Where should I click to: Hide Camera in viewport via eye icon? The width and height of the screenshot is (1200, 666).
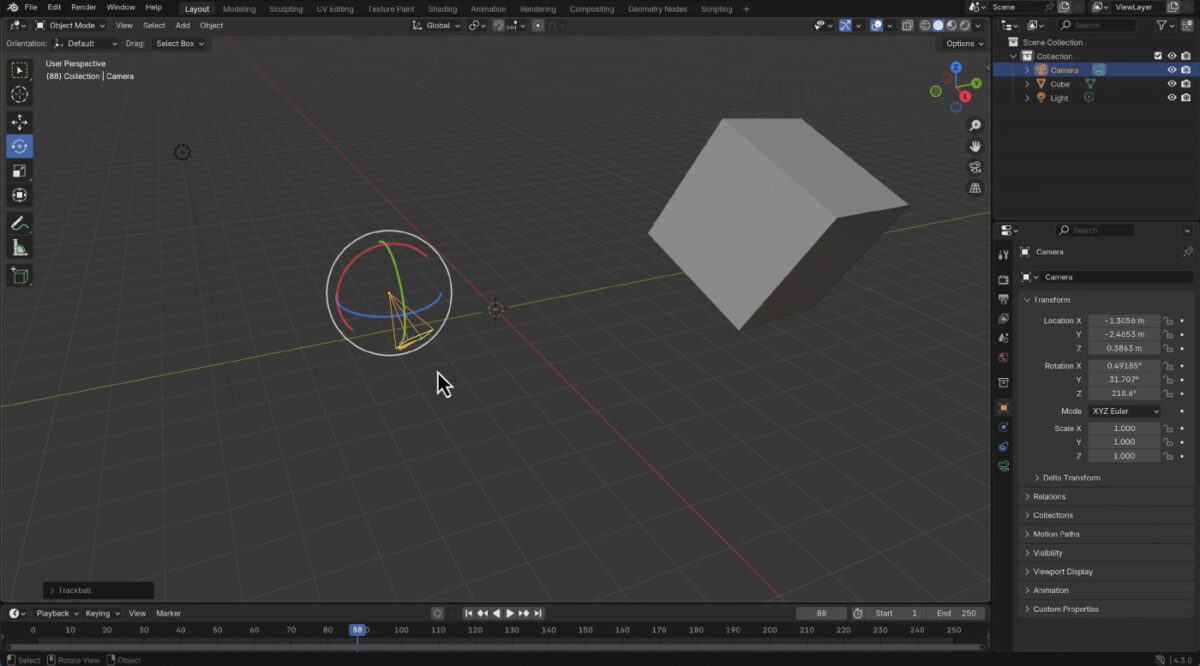pos(1172,70)
